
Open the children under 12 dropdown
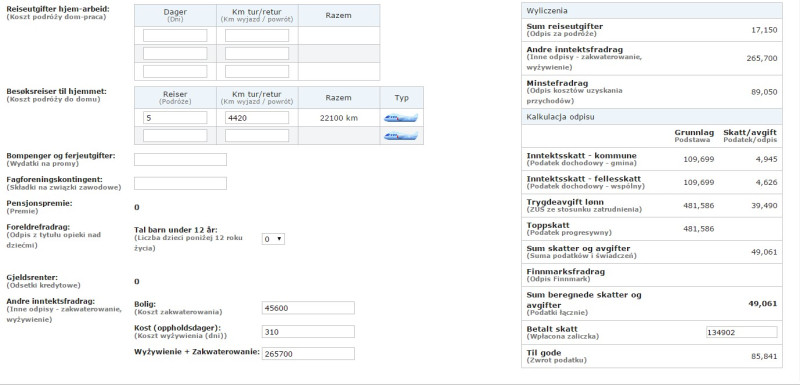pyautogui.click(x=273, y=239)
